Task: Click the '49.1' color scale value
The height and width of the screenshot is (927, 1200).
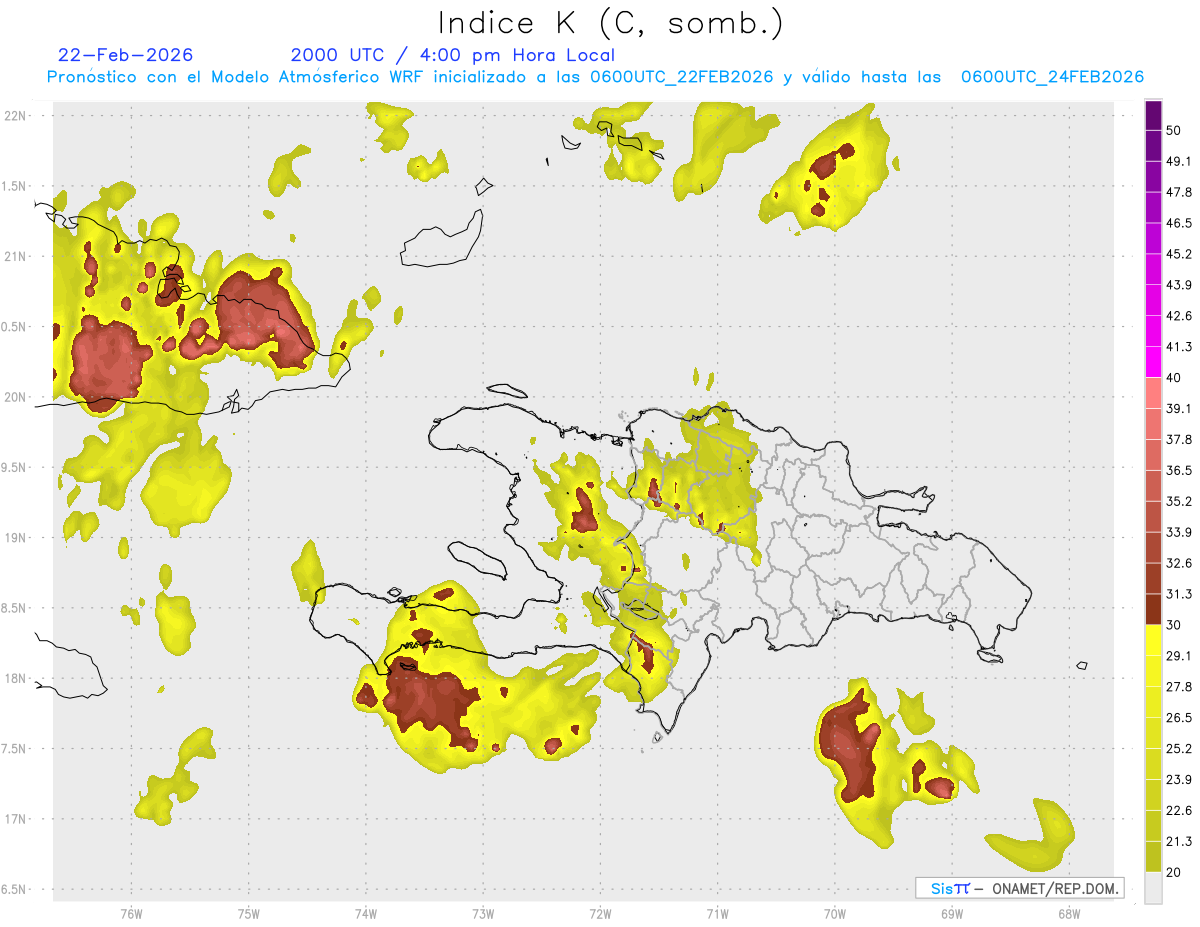Action: (x=1179, y=162)
